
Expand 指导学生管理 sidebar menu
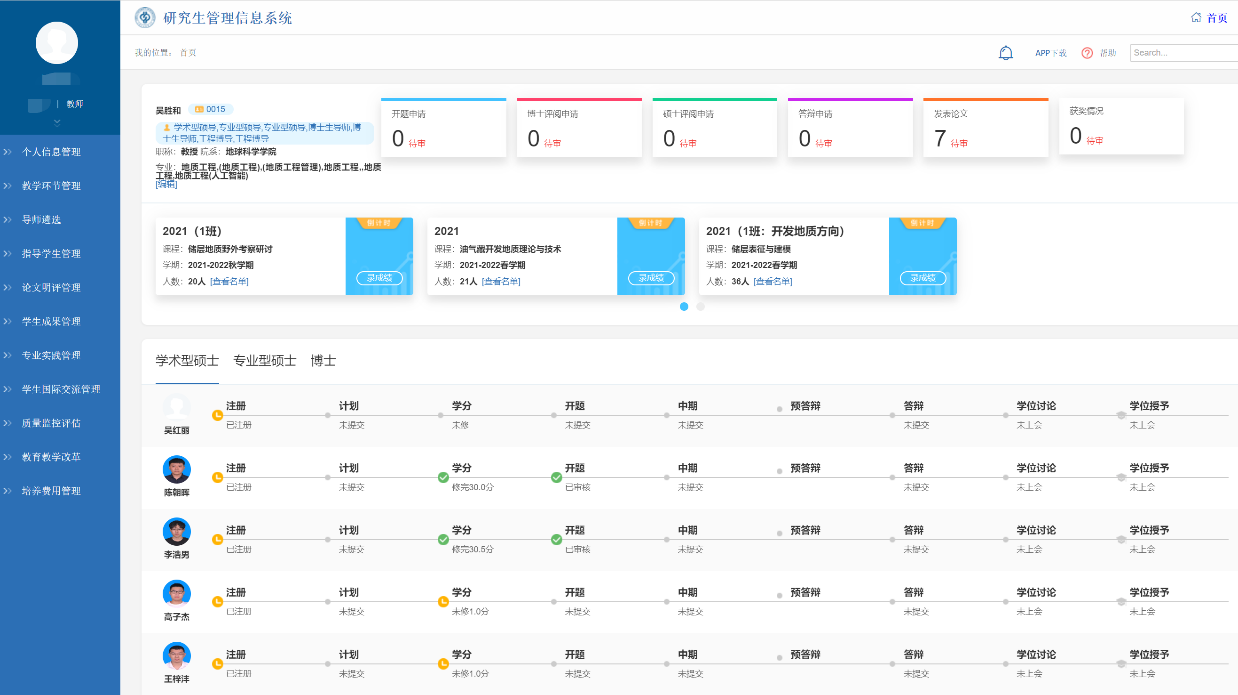coord(51,254)
